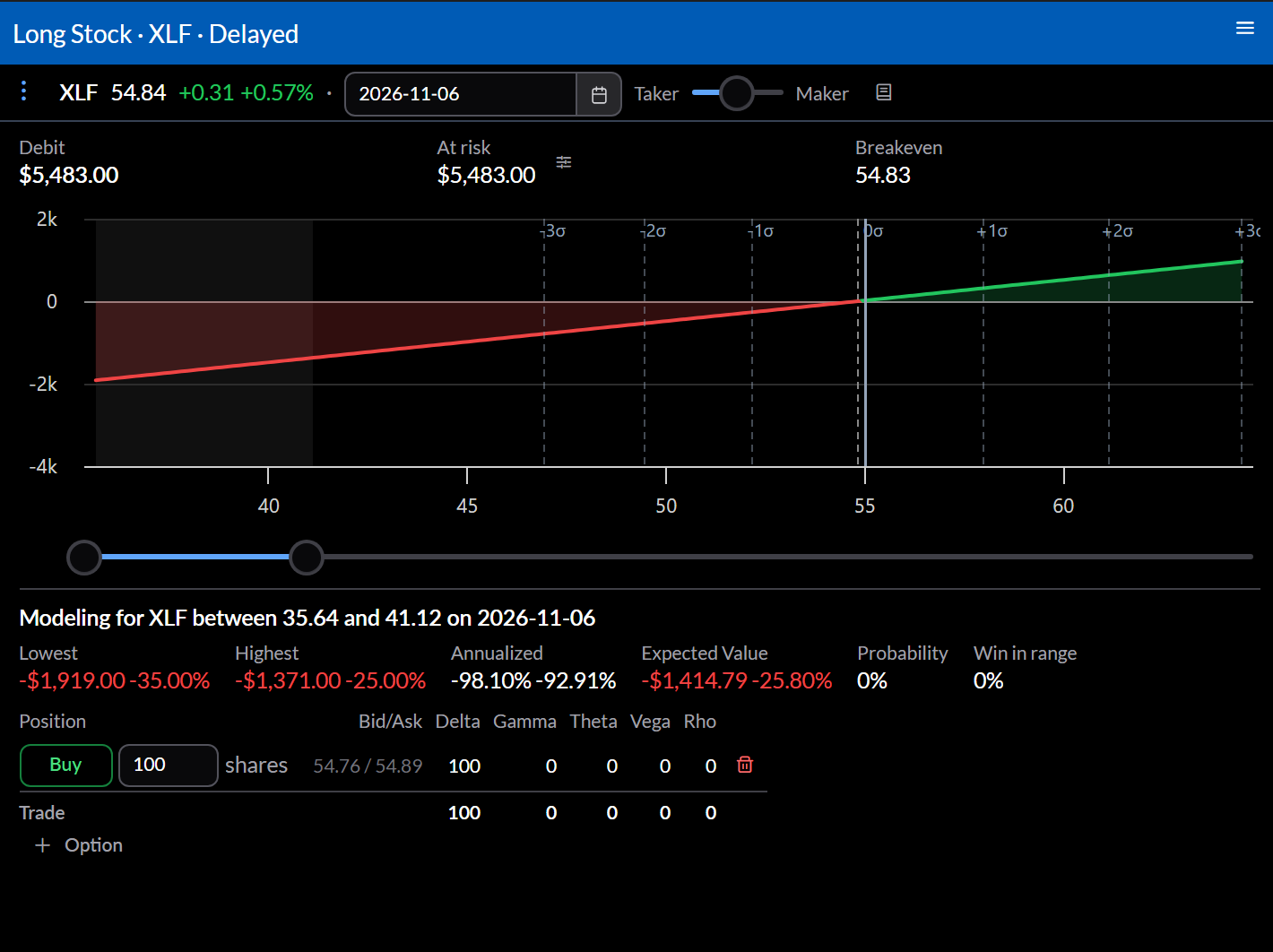The width and height of the screenshot is (1273, 952).
Task: Open the notes icon next to Maker
Action: point(883,92)
